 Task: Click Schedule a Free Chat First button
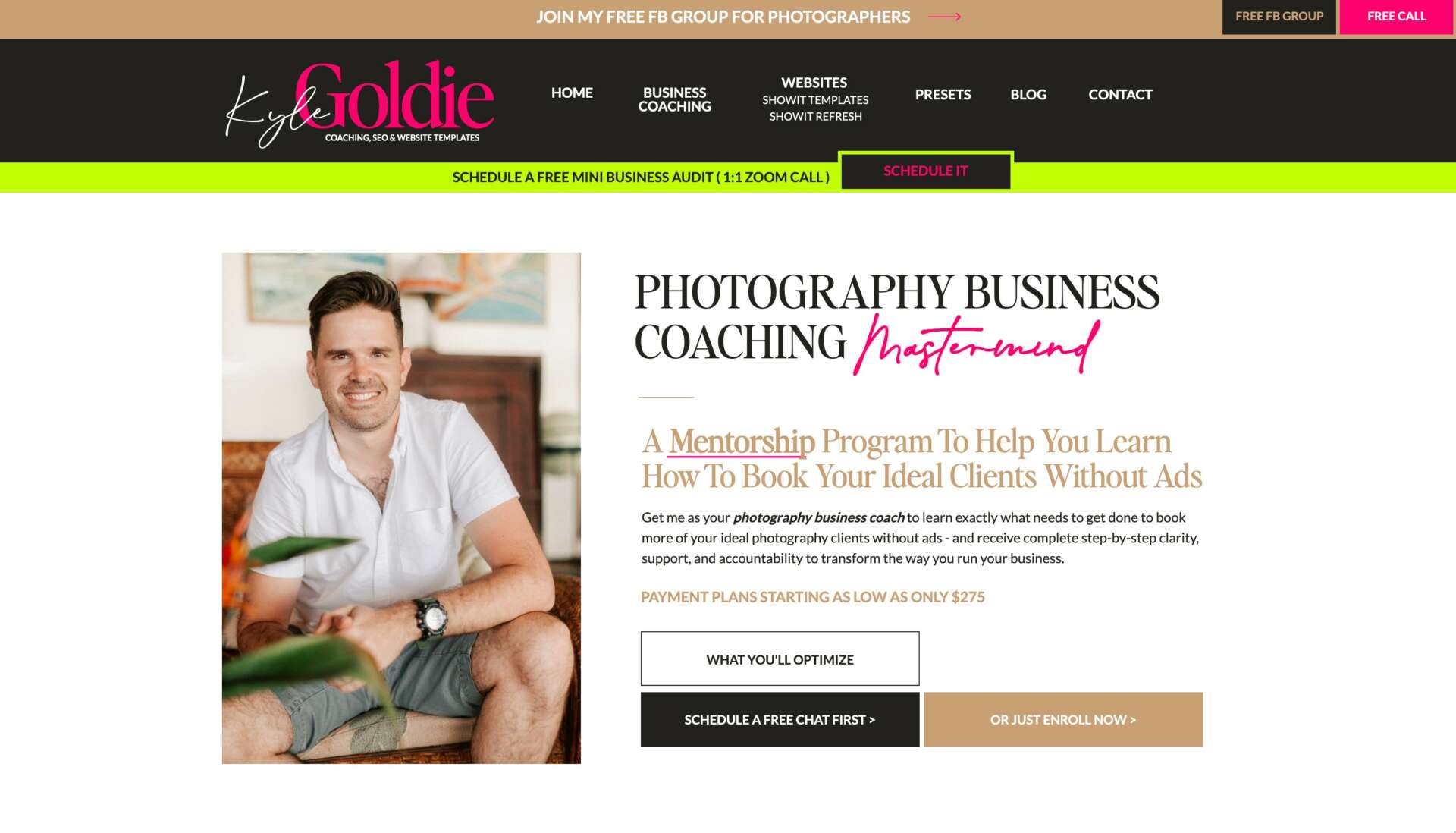click(x=780, y=719)
